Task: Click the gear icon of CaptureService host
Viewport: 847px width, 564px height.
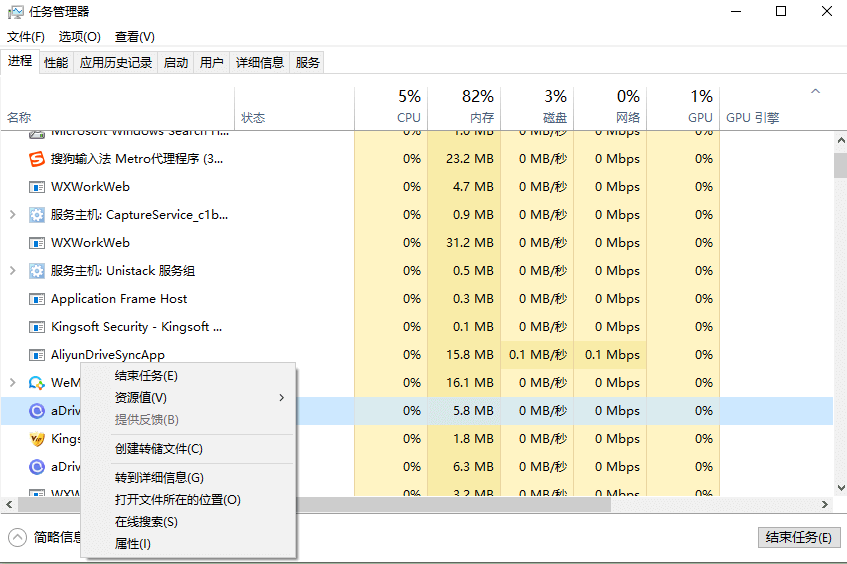Action: point(36,215)
